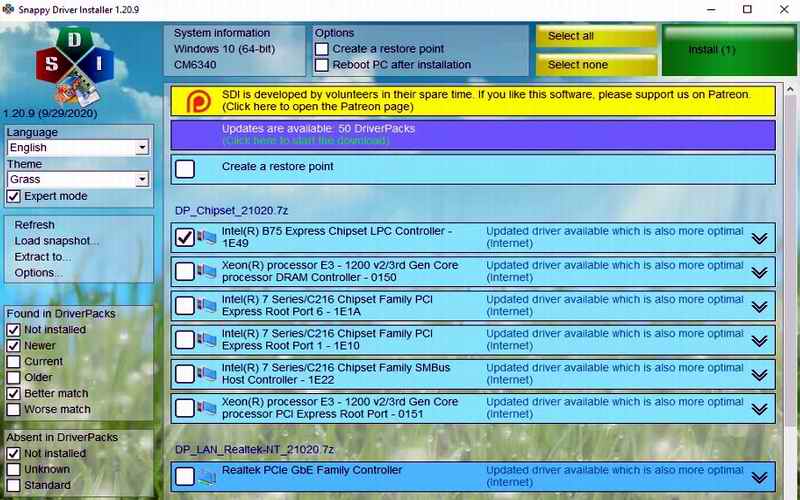Image resolution: width=800 pixels, height=500 pixels.
Task: Enable the Reboot PC after installation checkbox
Action: 322,65
